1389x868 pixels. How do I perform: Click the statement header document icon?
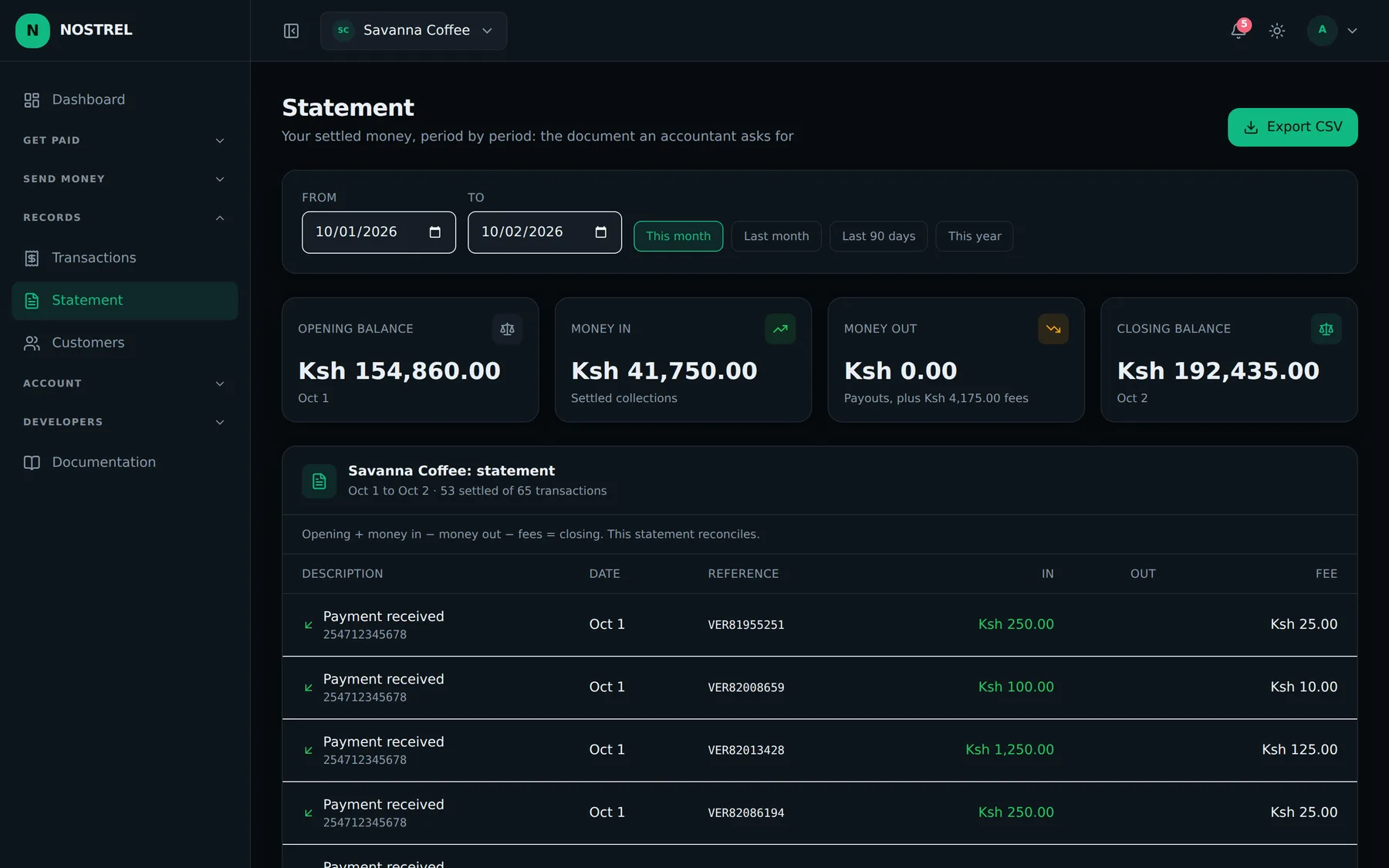point(319,481)
